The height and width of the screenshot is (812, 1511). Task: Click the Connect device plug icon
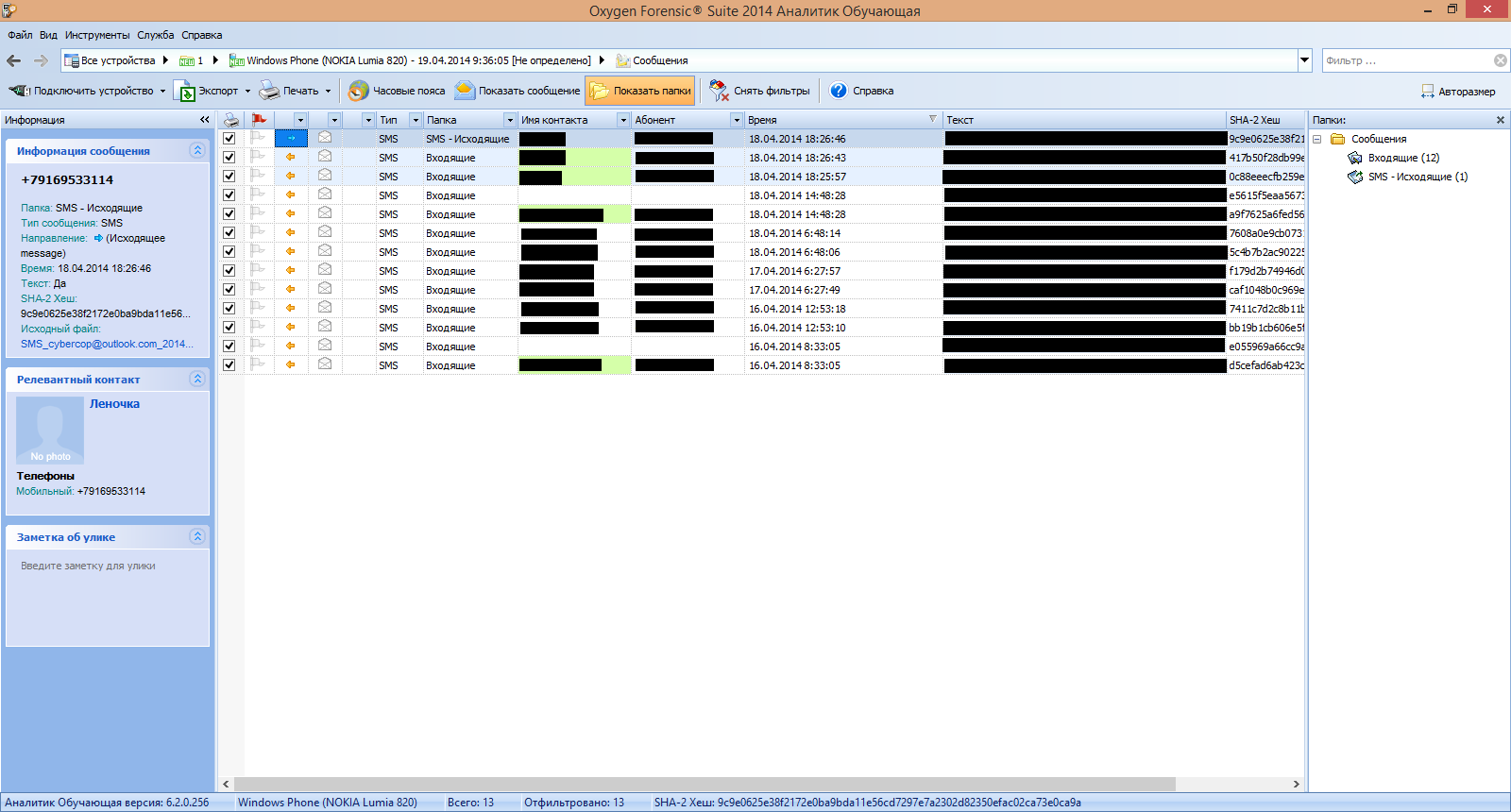coord(18,91)
